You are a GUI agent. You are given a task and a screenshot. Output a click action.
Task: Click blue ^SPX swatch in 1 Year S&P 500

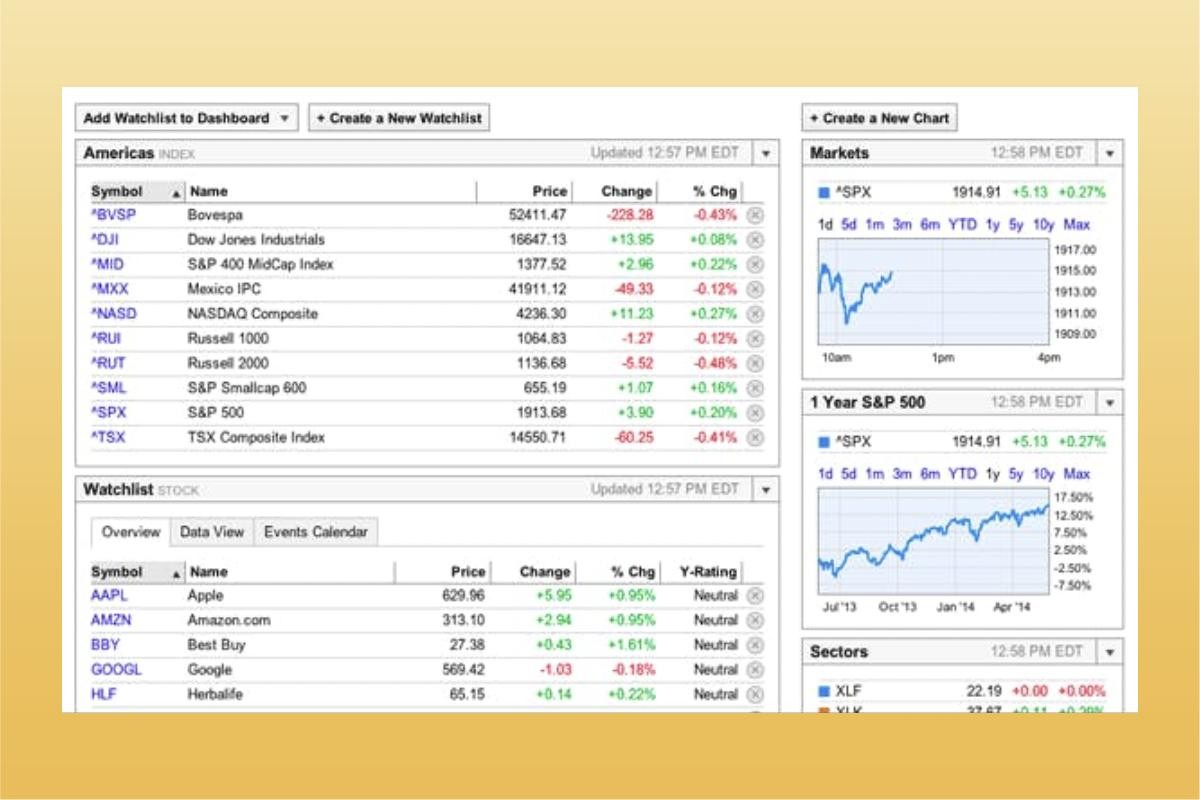[824, 441]
